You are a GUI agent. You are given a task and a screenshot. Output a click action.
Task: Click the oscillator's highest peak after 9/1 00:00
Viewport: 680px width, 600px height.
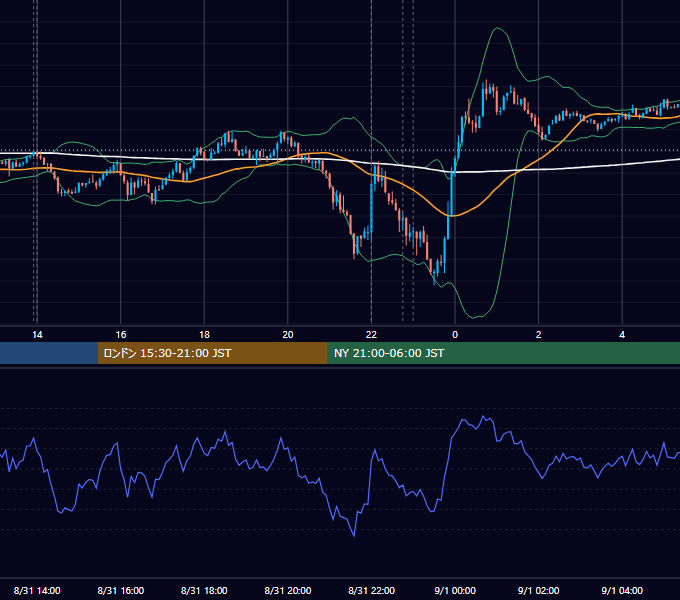[x=483, y=417]
